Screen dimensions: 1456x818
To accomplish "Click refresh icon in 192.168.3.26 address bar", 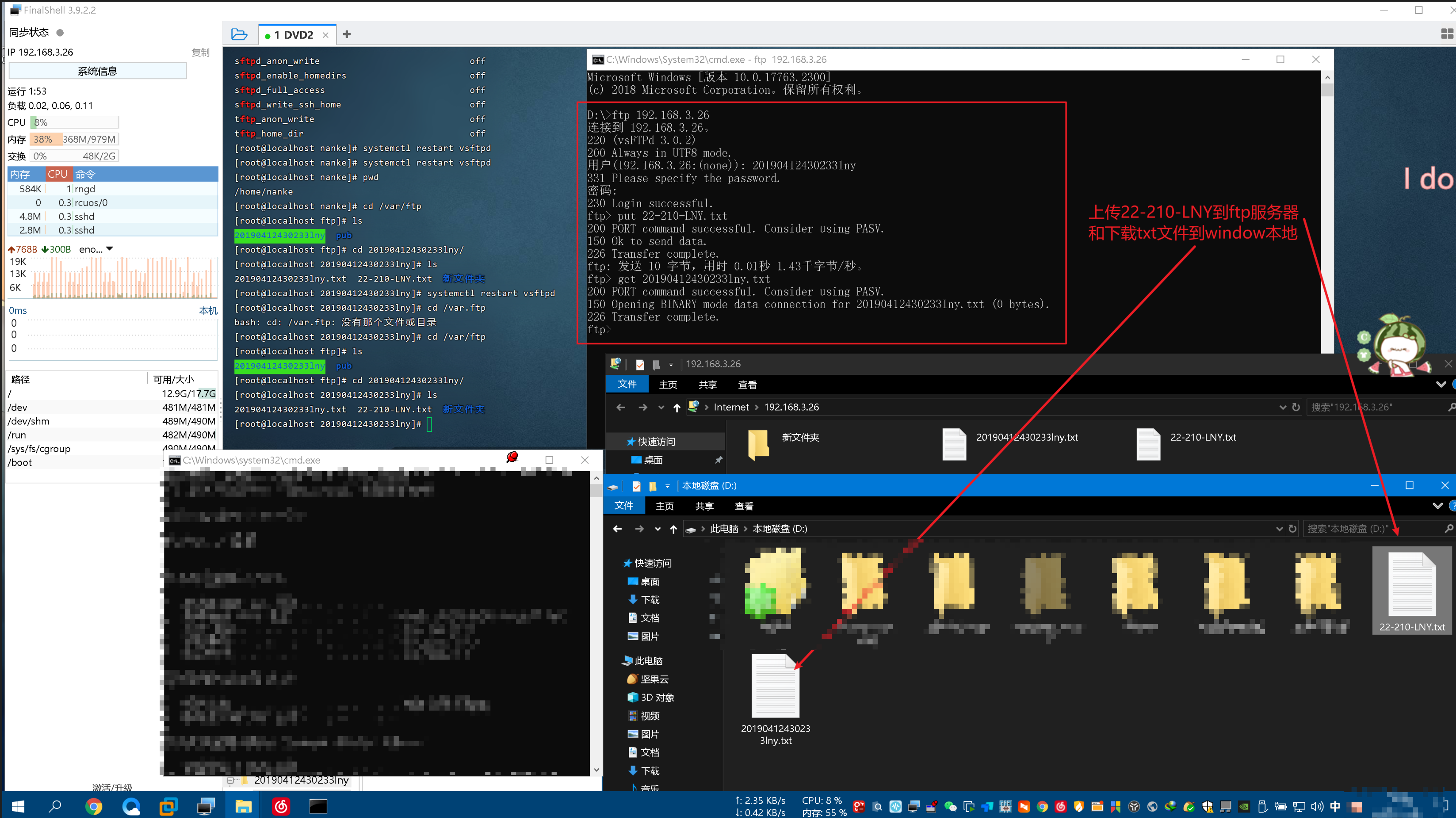I will point(1296,408).
